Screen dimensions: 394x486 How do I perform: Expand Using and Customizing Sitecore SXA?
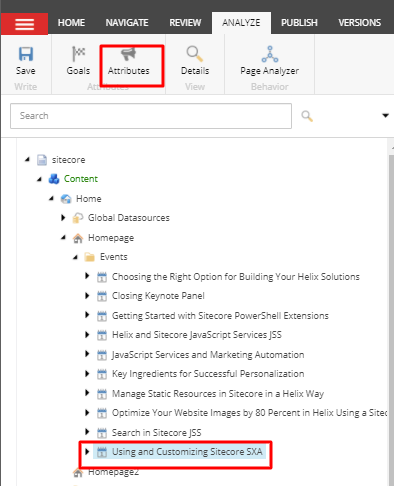point(87,451)
